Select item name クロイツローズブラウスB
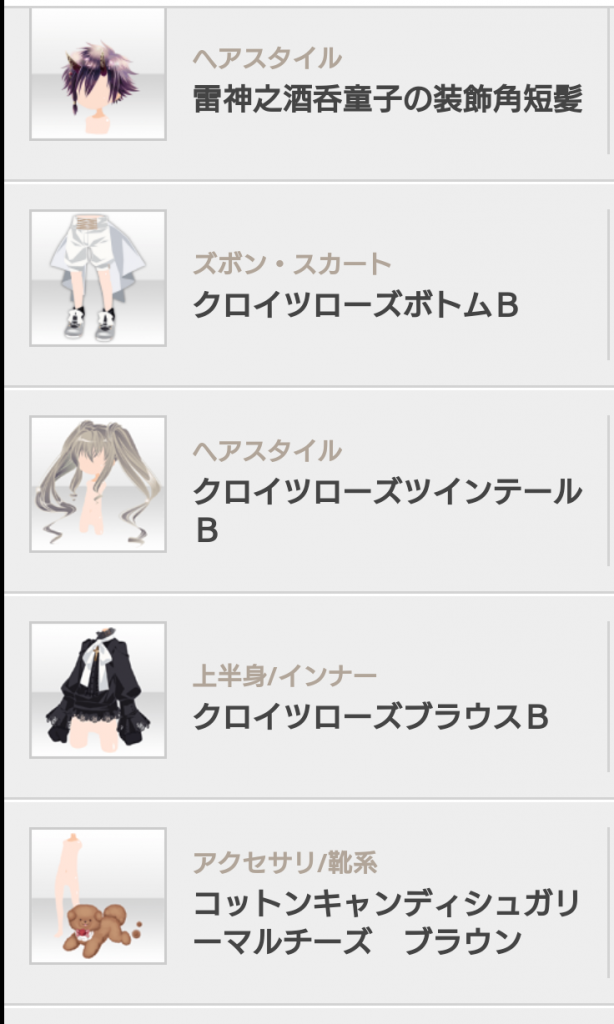614x1024 pixels. coord(370,717)
